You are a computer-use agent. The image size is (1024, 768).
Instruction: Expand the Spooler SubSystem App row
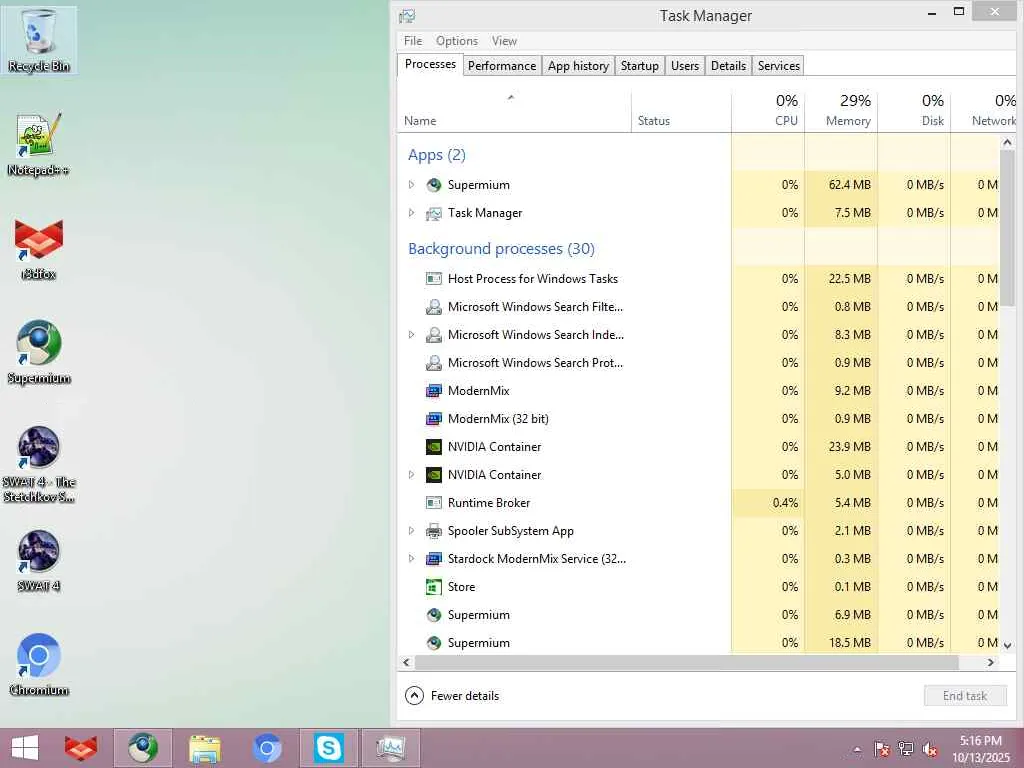point(411,531)
